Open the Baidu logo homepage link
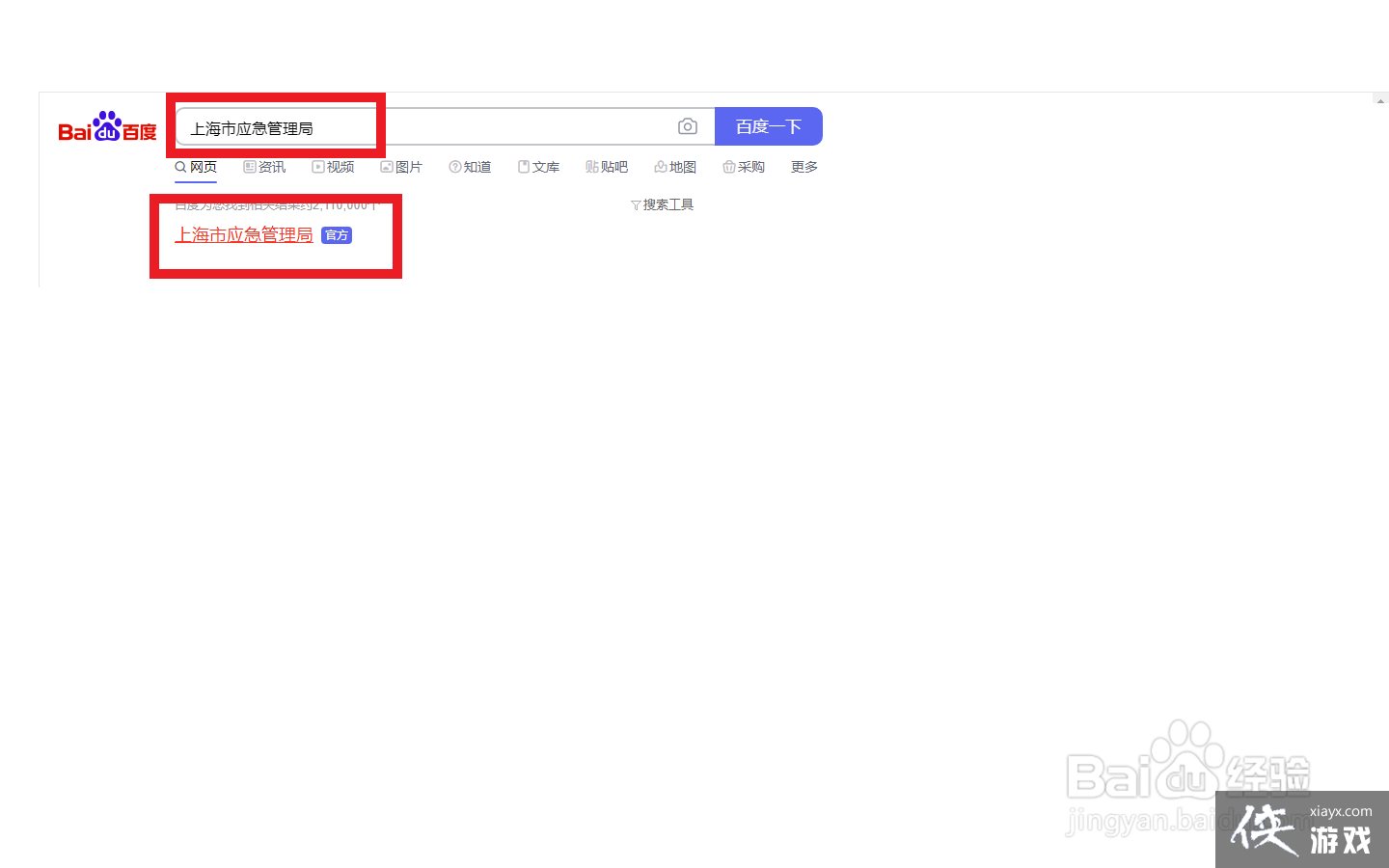This screenshot has width=1389, height=868. [x=107, y=127]
